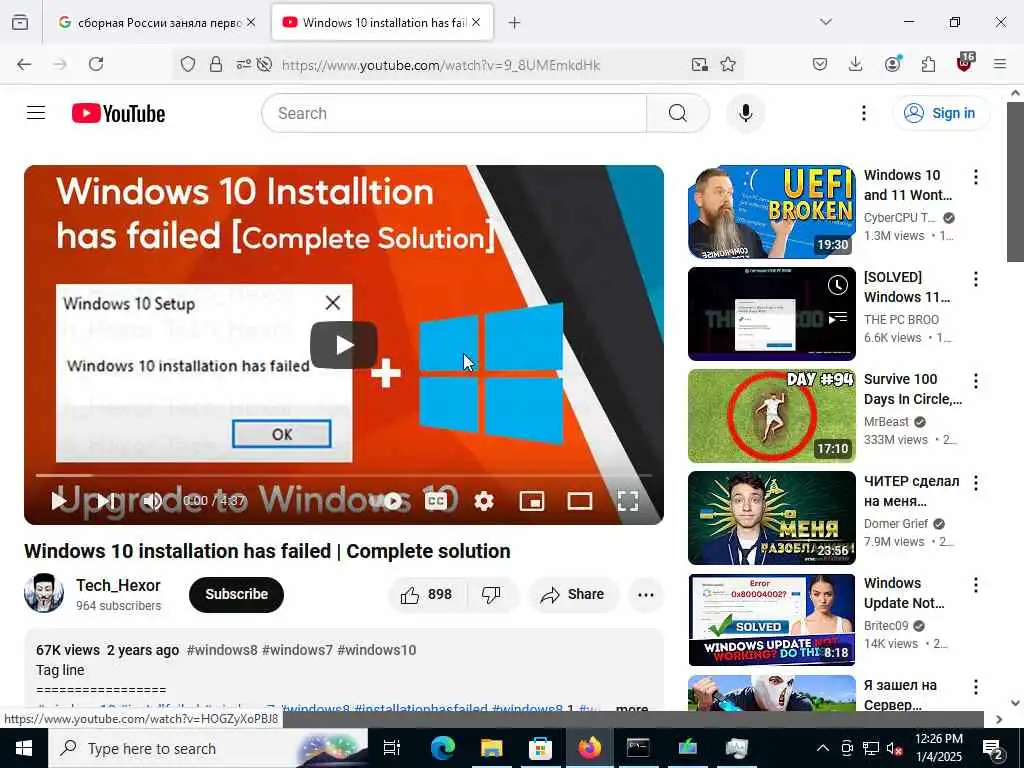Open a new browser tab
Viewport: 1024px width, 768px height.
point(514,23)
